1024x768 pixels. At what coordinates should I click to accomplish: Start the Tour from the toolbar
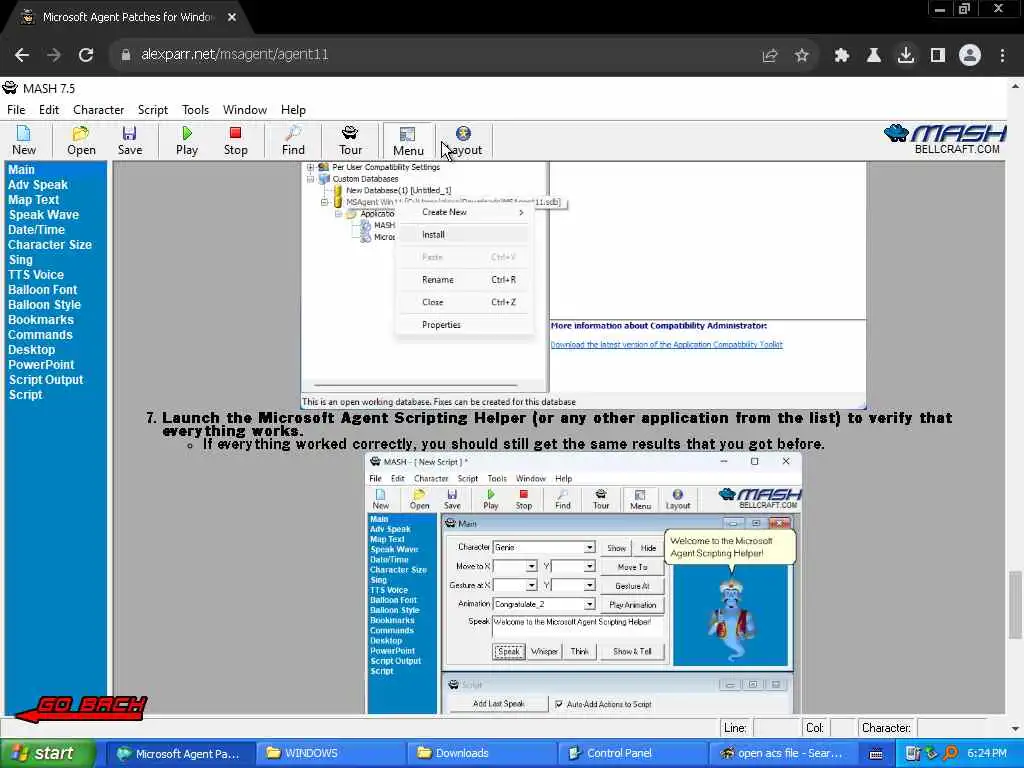click(x=350, y=140)
